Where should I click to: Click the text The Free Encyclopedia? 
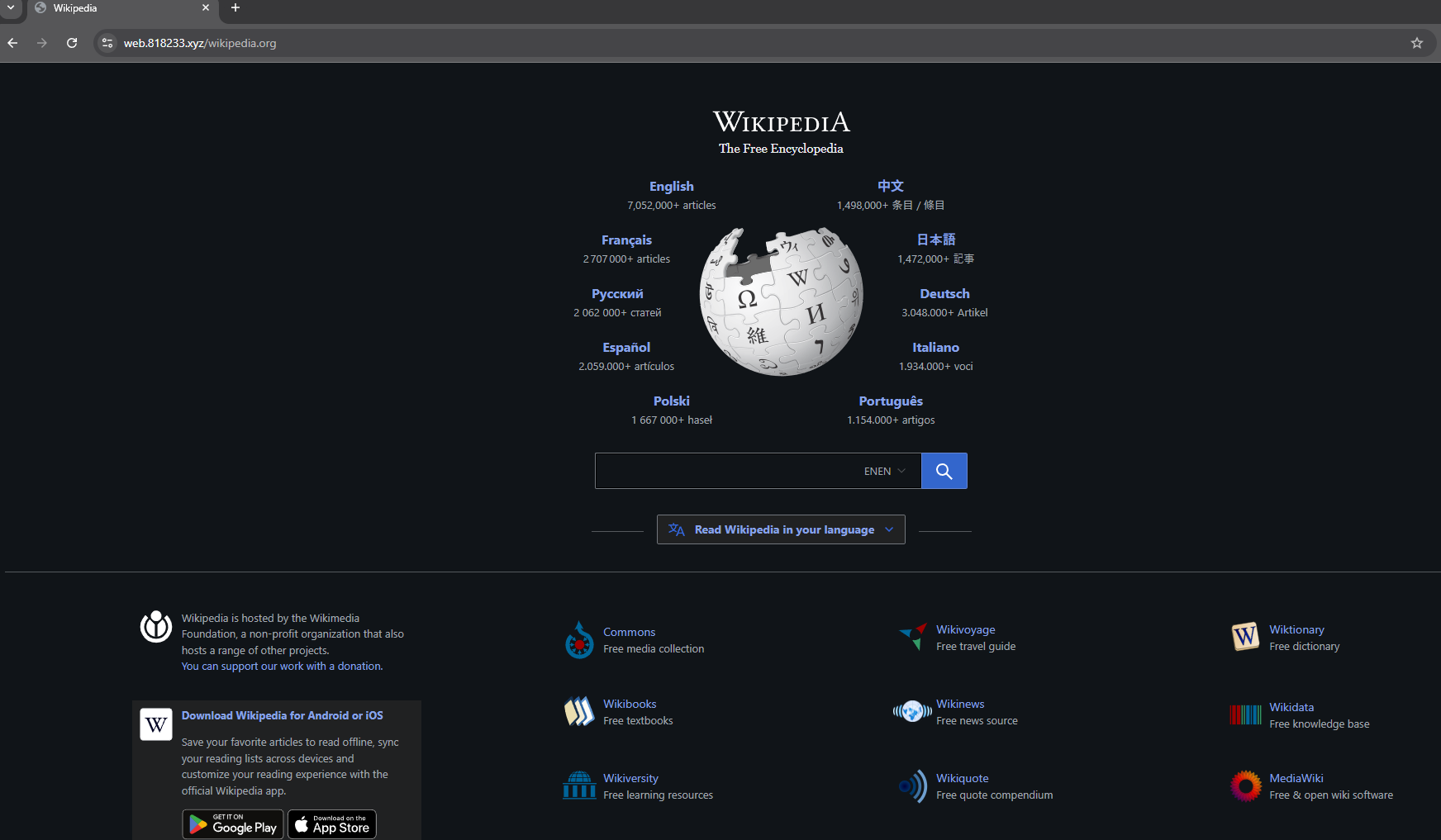(781, 149)
